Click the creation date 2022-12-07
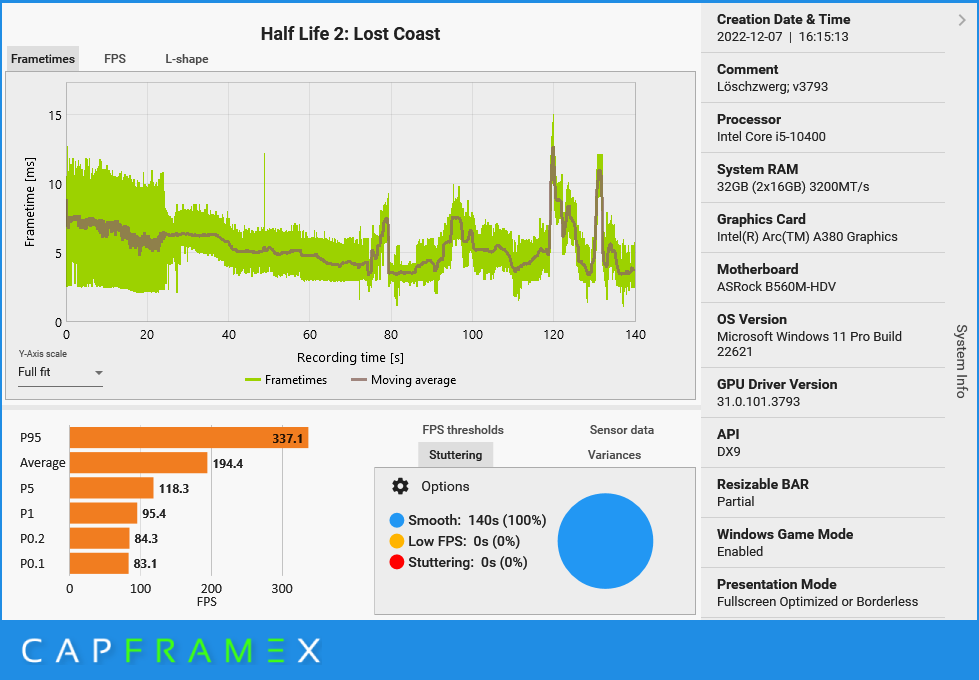Viewport: 979px width, 680px height. [x=749, y=37]
